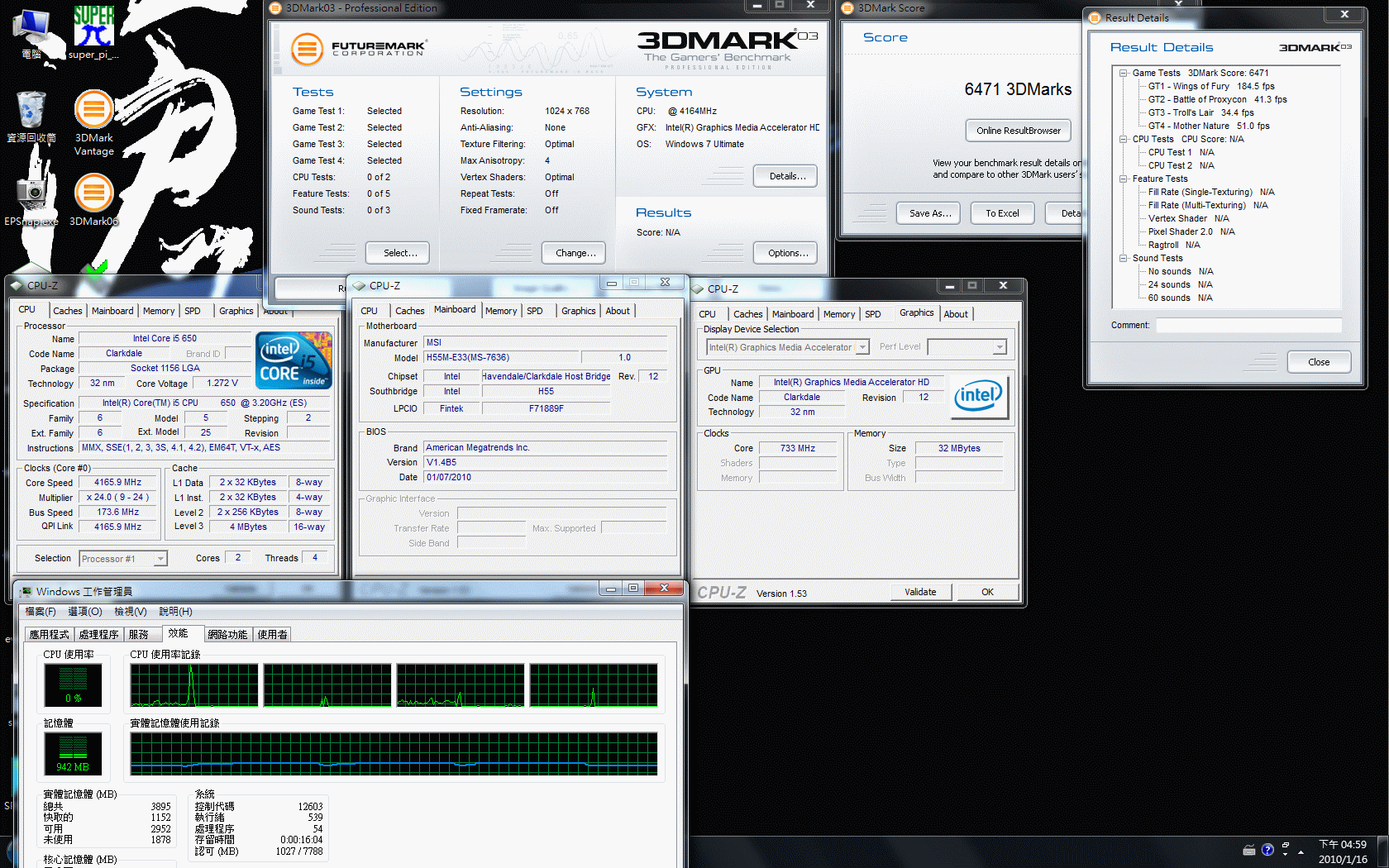The width and height of the screenshot is (1389, 868).
Task: Click the Intel Core i5 inside logo
Action: click(294, 360)
